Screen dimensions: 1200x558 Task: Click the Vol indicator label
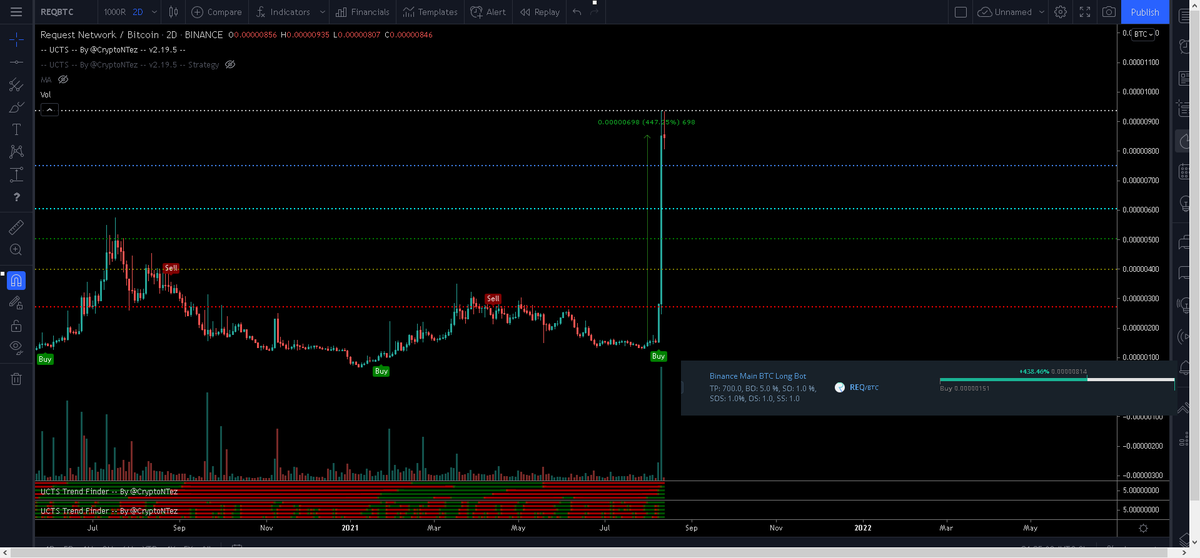[45, 94]
